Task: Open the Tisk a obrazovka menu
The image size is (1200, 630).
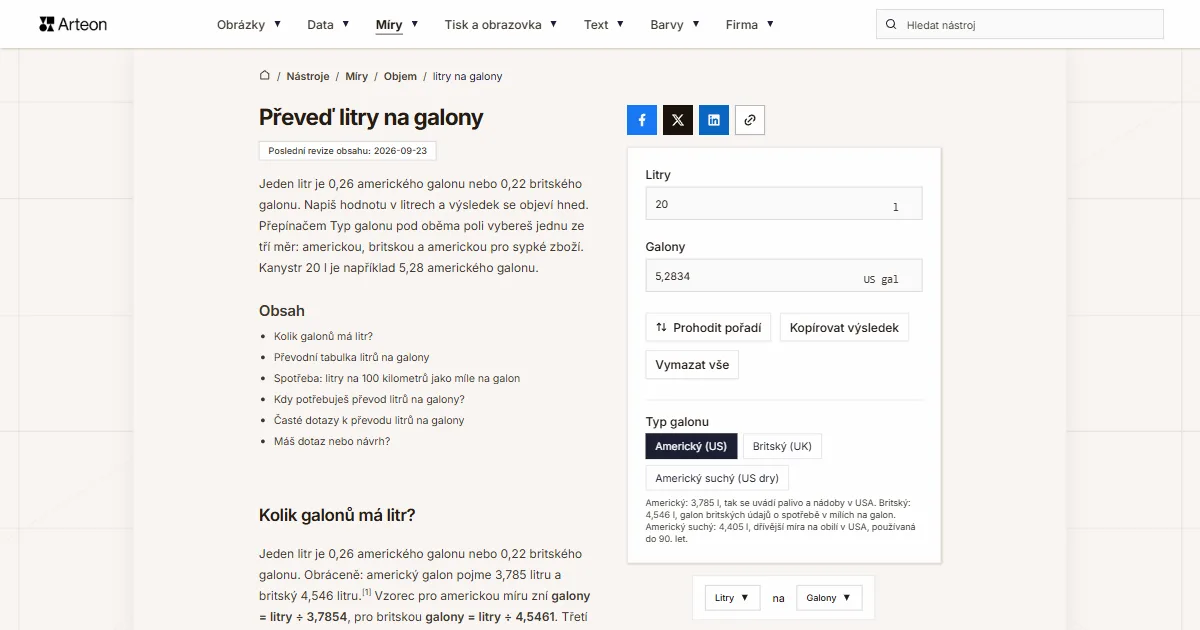Action: click(501, 25)
